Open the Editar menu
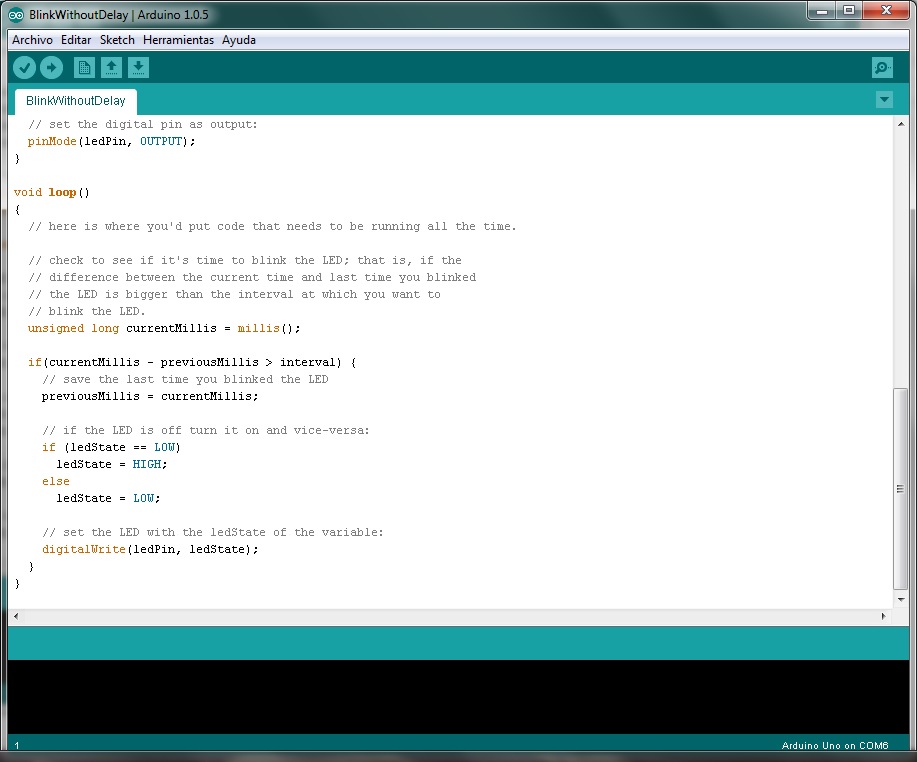 (74, 40)
